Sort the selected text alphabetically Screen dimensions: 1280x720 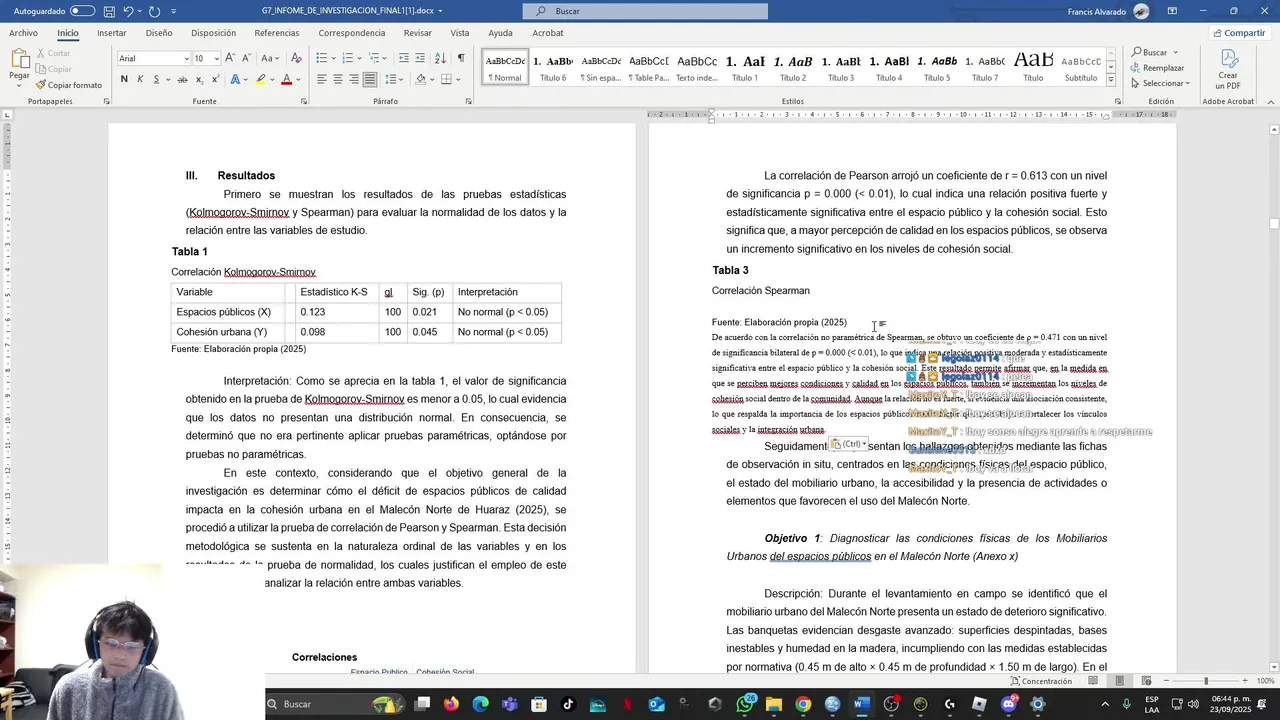point(441,58)
